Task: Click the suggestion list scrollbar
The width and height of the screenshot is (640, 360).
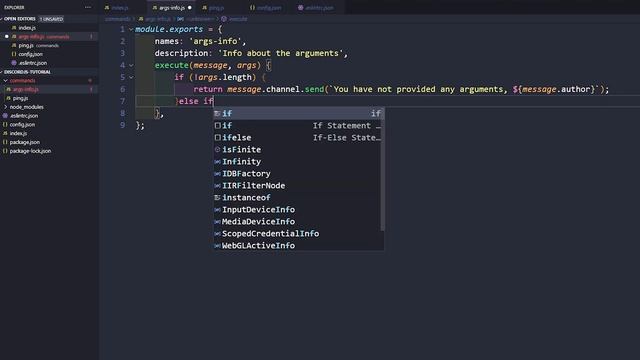Action: click(382, 169)
